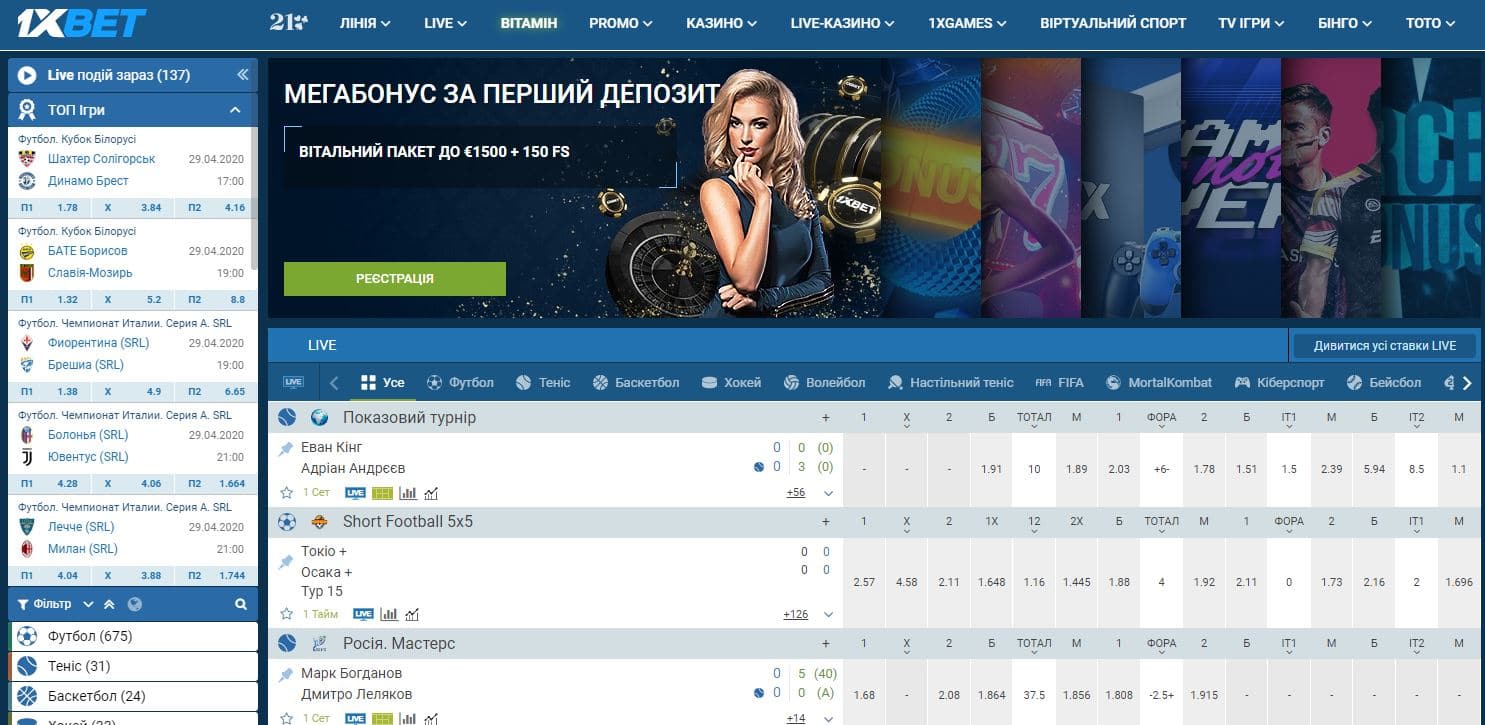Pin the Еван Кінг match
Image resolution: width=1485 pixels, height=725 pixels.
[286, 449]
